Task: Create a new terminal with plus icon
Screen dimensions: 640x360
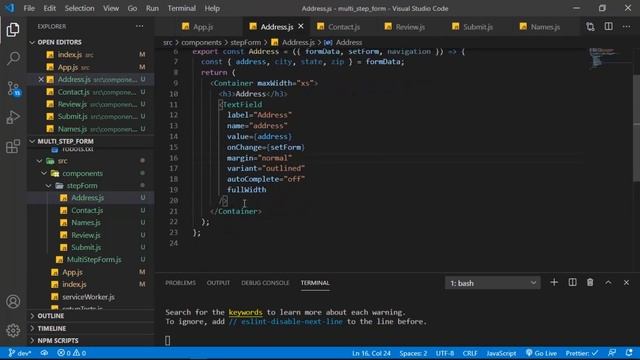Action: [x=554, y=282]
